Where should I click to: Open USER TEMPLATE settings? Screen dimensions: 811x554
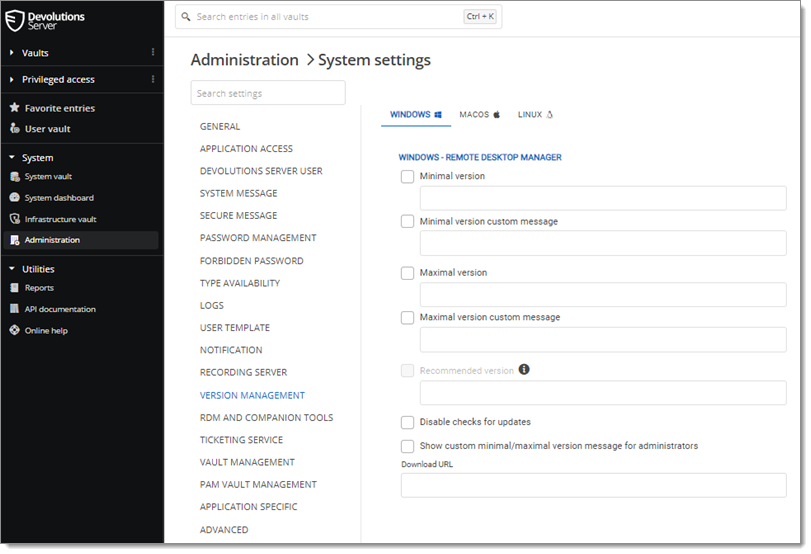tap(235, 327)
